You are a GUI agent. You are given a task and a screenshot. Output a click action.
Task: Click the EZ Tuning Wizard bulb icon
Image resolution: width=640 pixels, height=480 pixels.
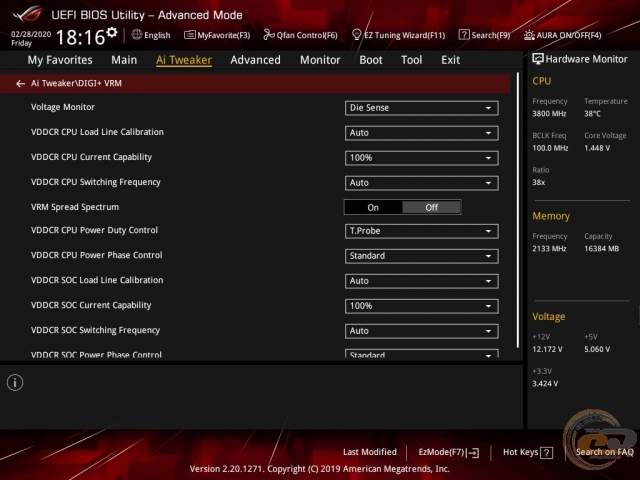pos(356,35)
